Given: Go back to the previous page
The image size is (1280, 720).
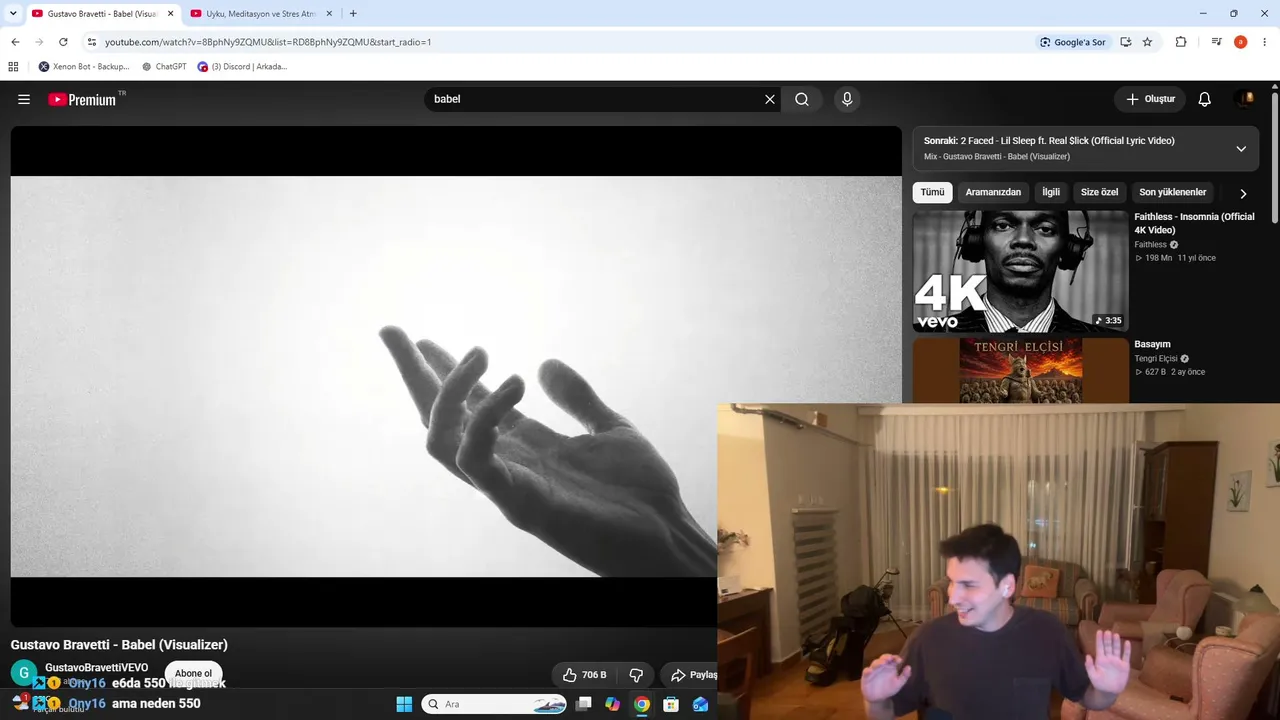Looking at the screenshot, I should 15,42.
